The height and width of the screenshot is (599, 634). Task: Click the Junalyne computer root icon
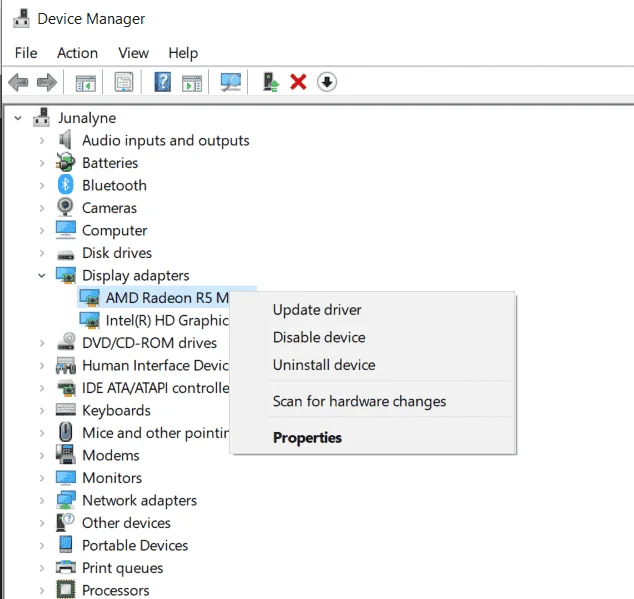[x=42, y=117]
